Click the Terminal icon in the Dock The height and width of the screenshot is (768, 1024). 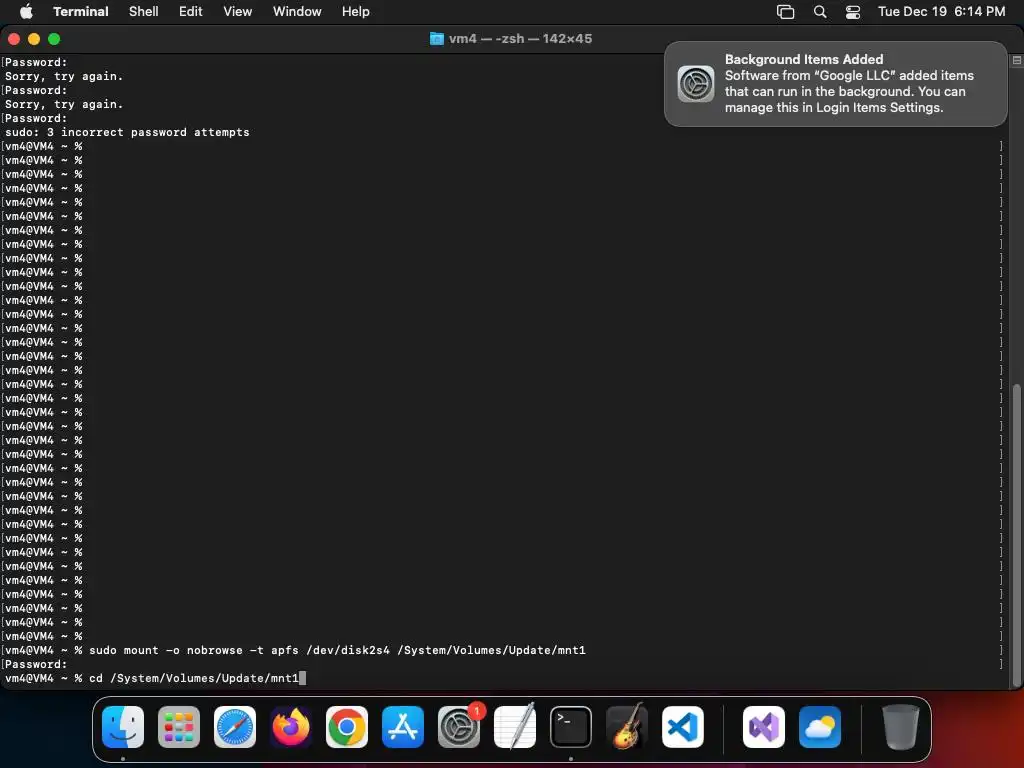(571, 727)
